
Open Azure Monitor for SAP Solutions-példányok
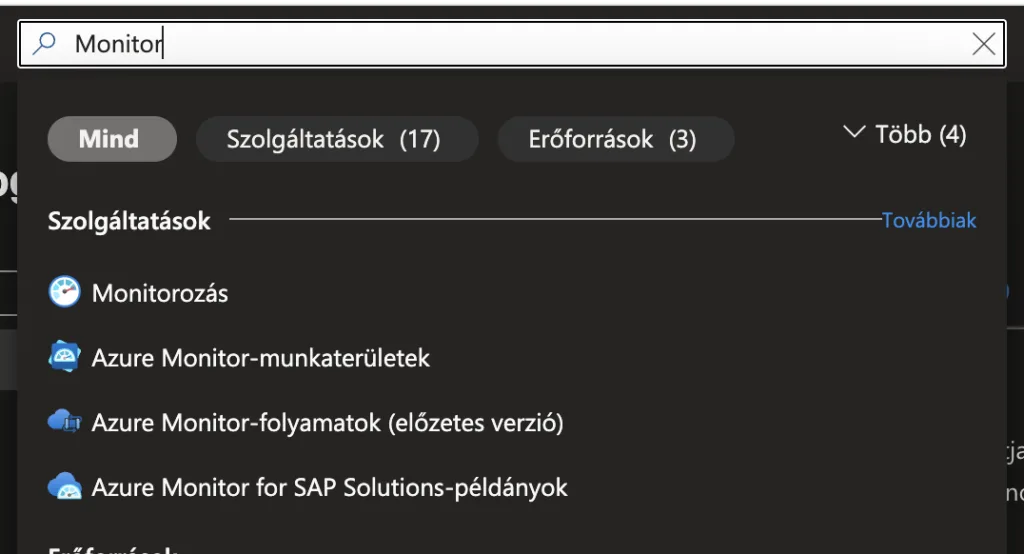click(330, 488)
